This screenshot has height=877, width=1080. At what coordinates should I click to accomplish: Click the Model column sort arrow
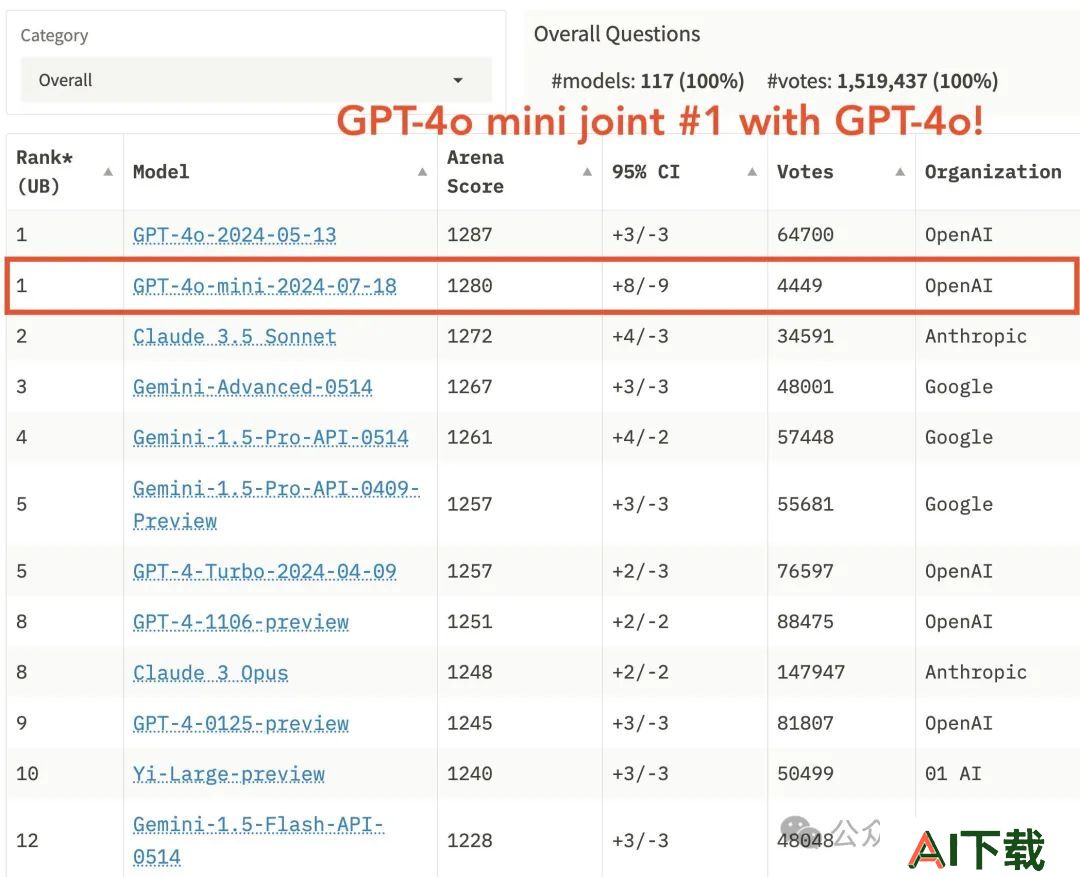(x=422, y=172)
